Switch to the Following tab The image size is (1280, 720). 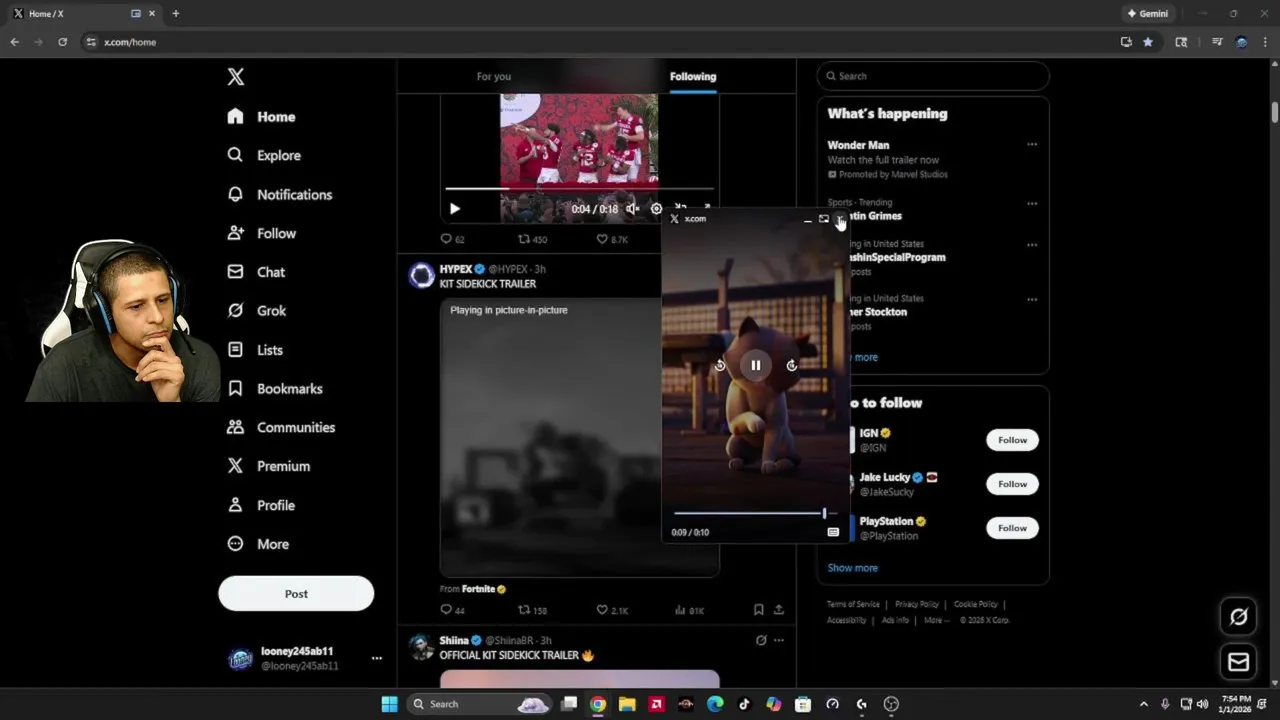pos(693,76)
